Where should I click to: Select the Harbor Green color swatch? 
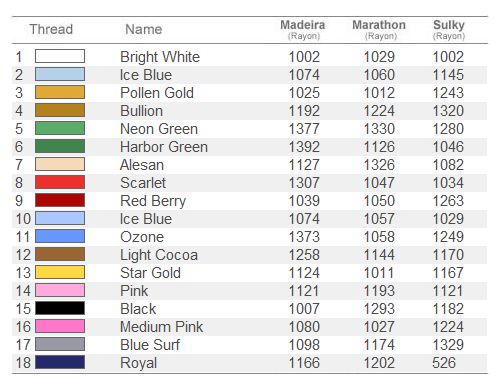click(x=60, y=146)
